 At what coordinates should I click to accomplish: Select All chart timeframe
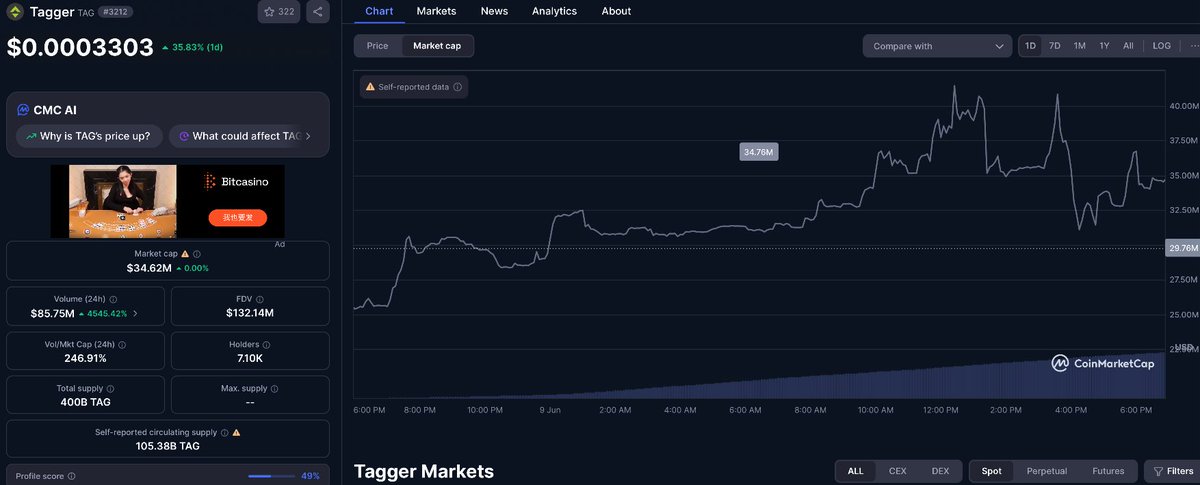point(1128,46)
